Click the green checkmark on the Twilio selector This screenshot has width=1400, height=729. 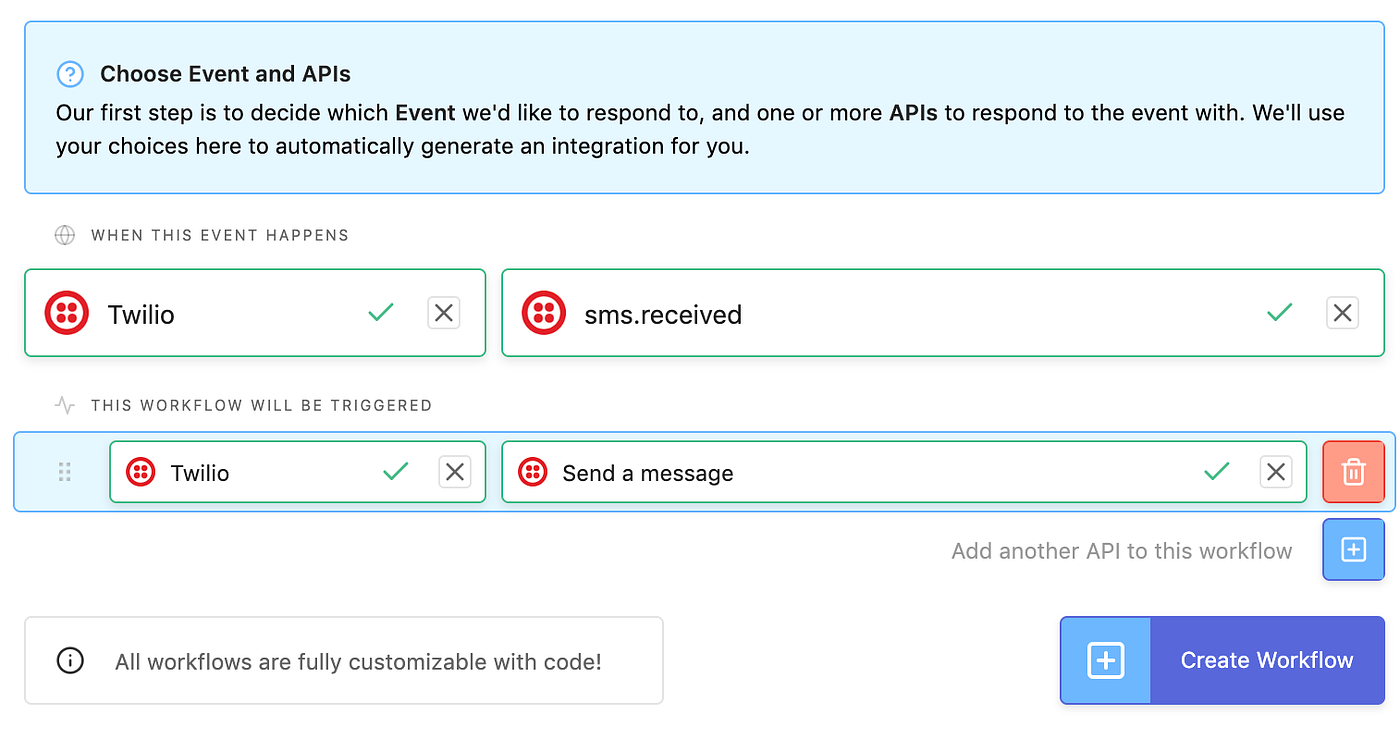pyautogui.click(x=381, y=312)
